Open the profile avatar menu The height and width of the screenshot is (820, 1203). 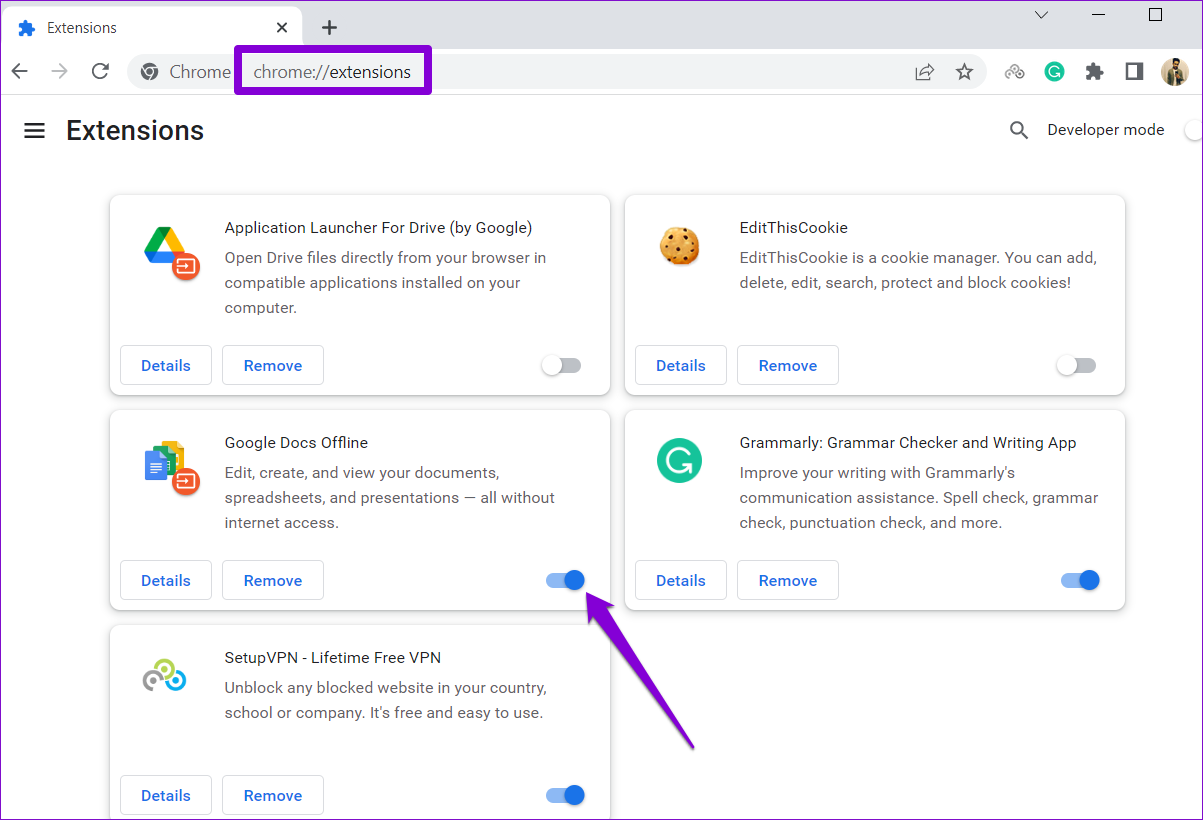pos(1174,72)
